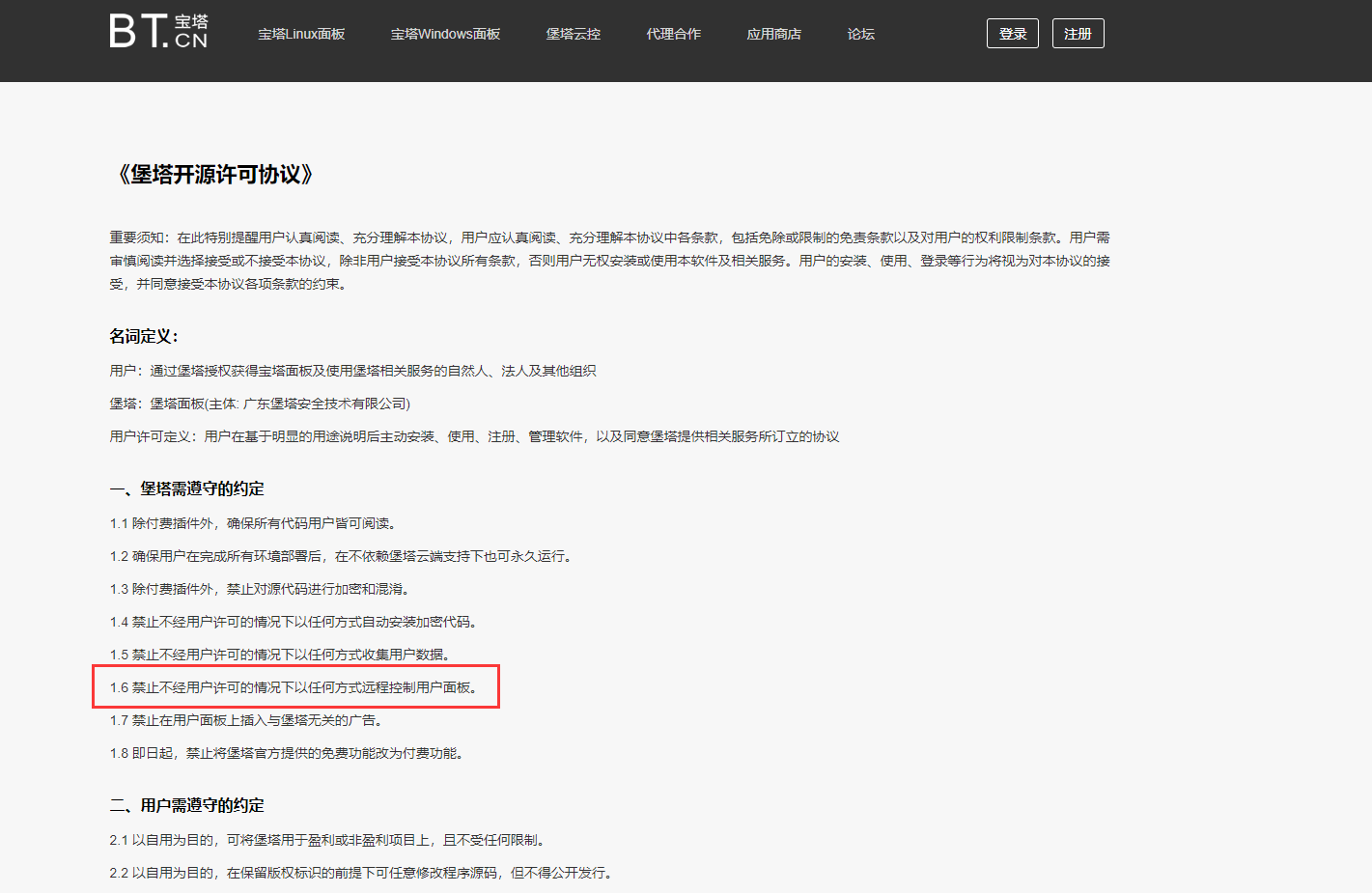The height and width of the screenshot is (893, 1372).
Task: Go to 堡塔云控 page
Action: pyautogui.click(x=574, y=34)
